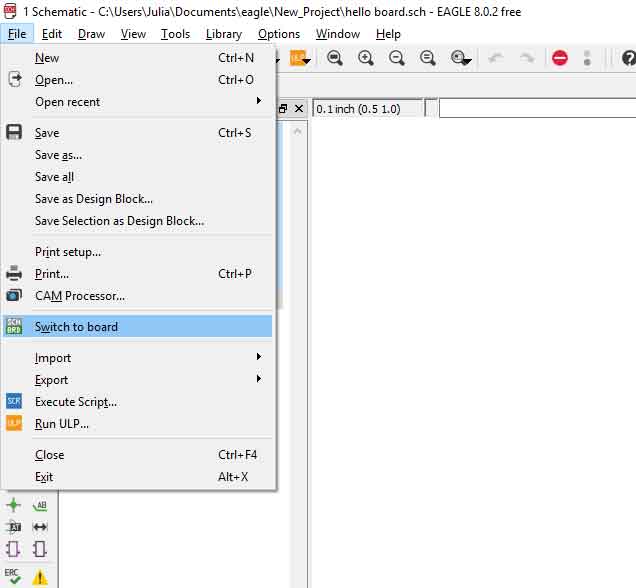The width and height of the screenshot is (636, 588).
Task: Click the '0.1 inch (0.5 1.0)' coordinate display
Action: click(x=367, y=108)
